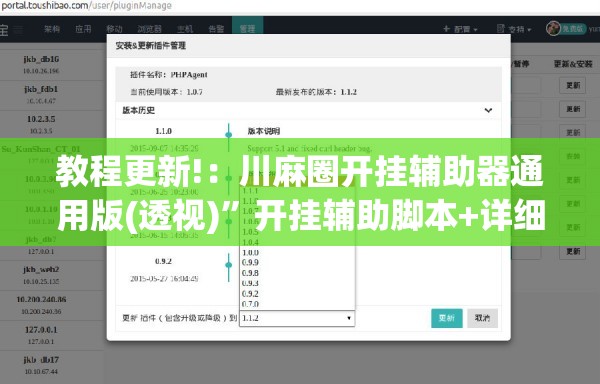Image resolution: width=600 pixels, height=384 pixels.
Task: Click the browser address bar URL
Action: pyautogui.click(x=86, y=6)
